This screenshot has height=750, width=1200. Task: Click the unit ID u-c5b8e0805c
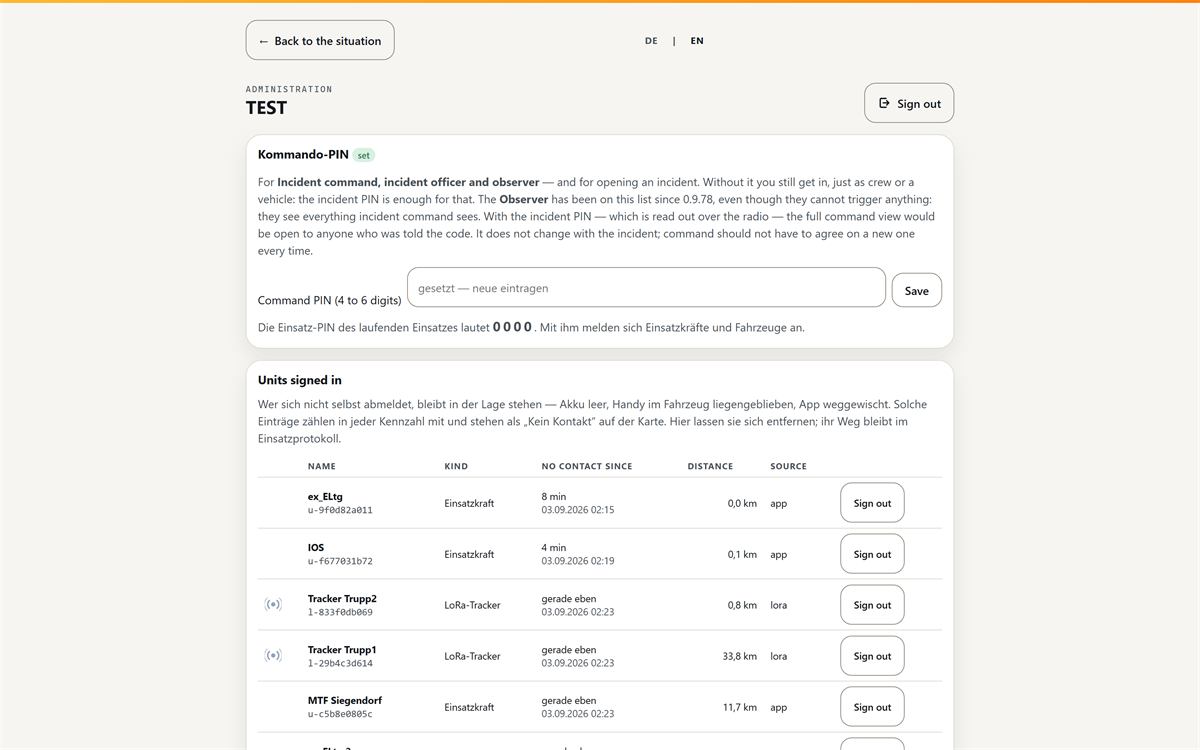tap(340, 714)
